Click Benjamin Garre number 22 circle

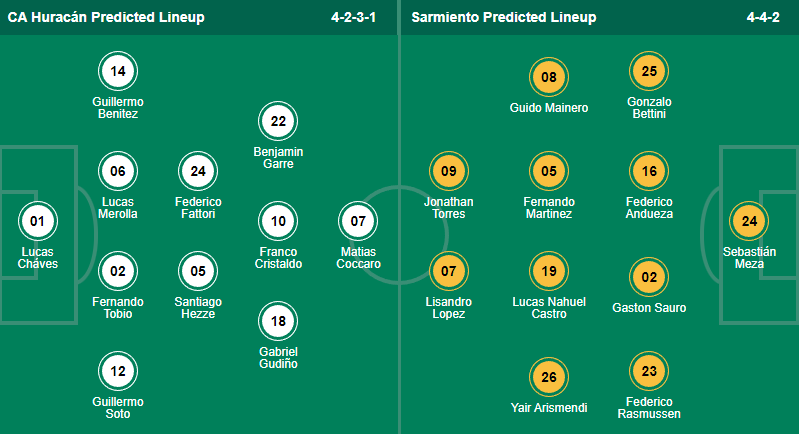click(x=279, y=122)
